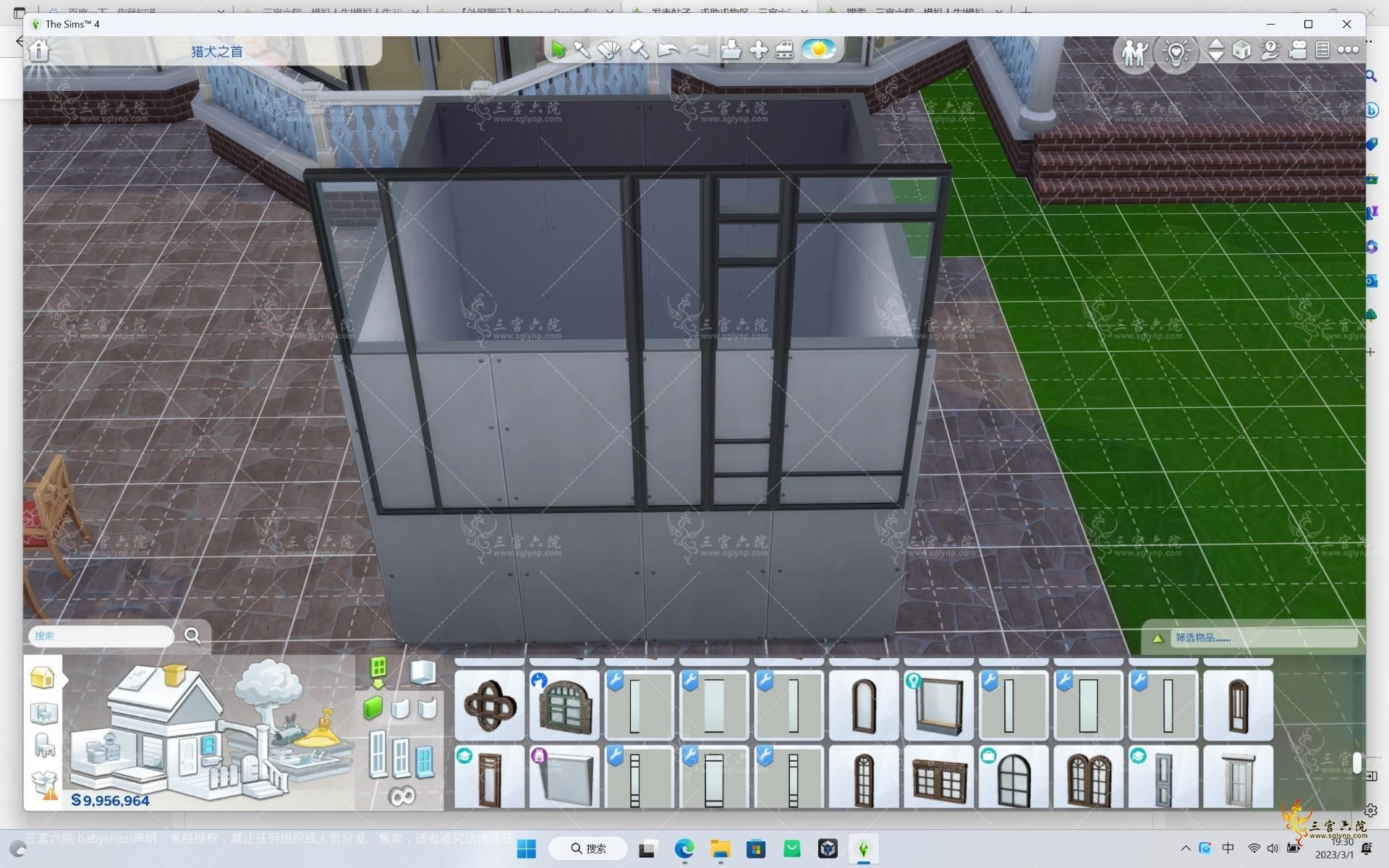1389x868 pixels.
Task: Choose outward curved wall window filter
Action: pyautogui.click(x=428, y=708)
